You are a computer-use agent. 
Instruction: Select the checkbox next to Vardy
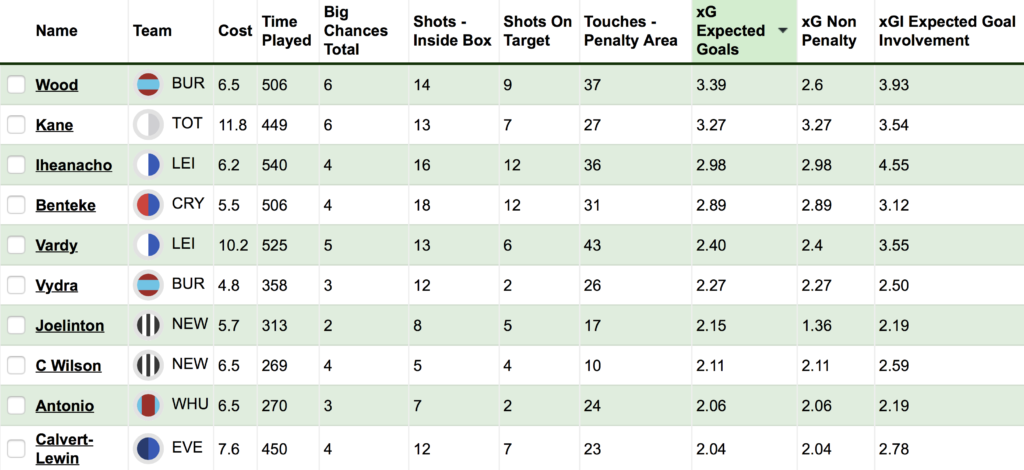click(16, 245)
